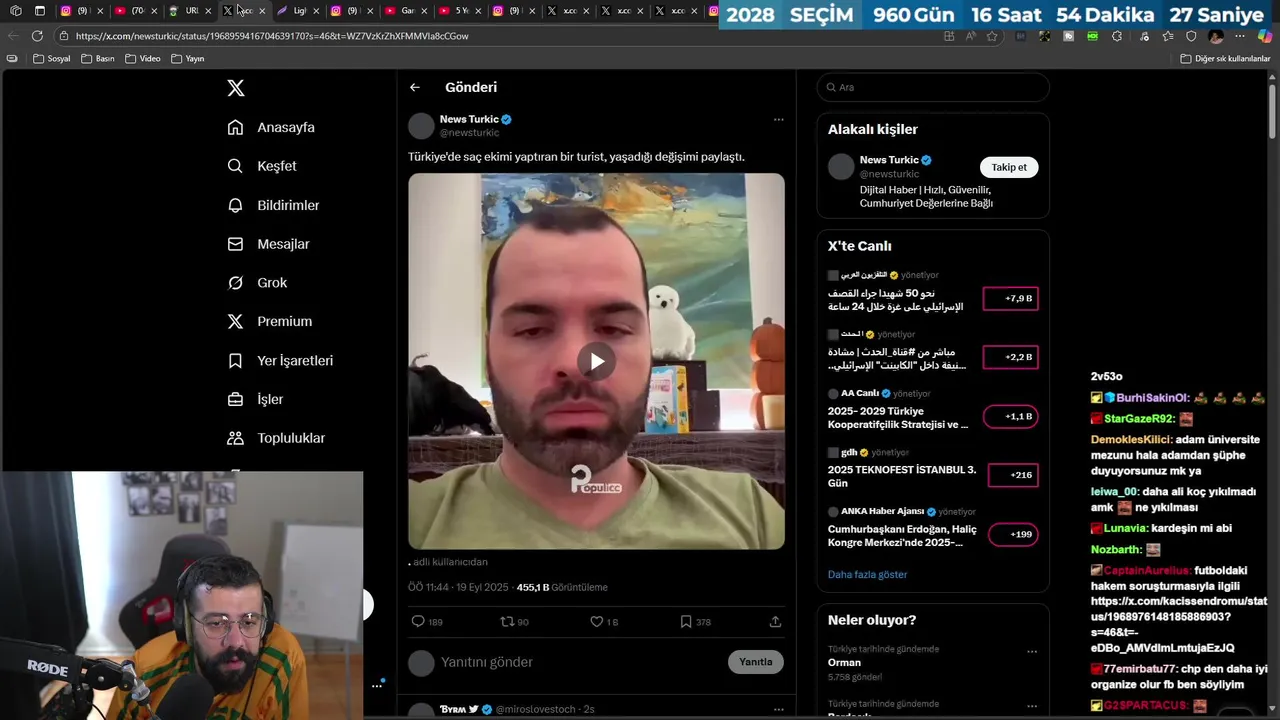The height and width of the screenshot is (720, 1280).
Task: Open the 2025 TEKNOFEST İSTANBUL live stream
Action: [x=901, y=476]
